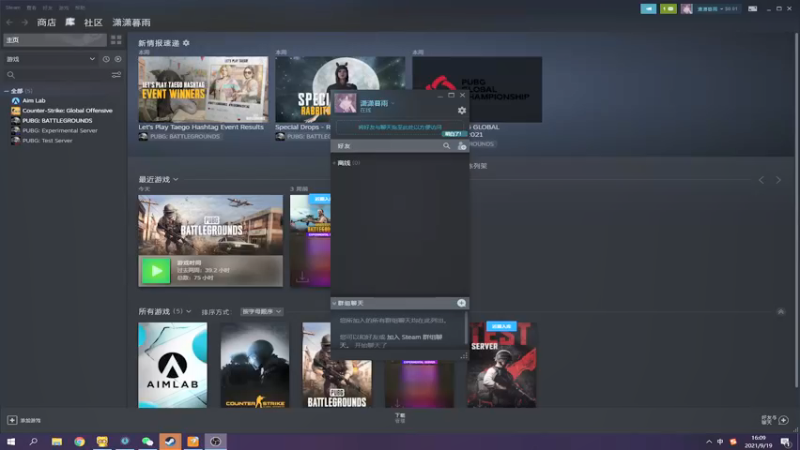Expand the 离线 offline friends group

(334, 163)
